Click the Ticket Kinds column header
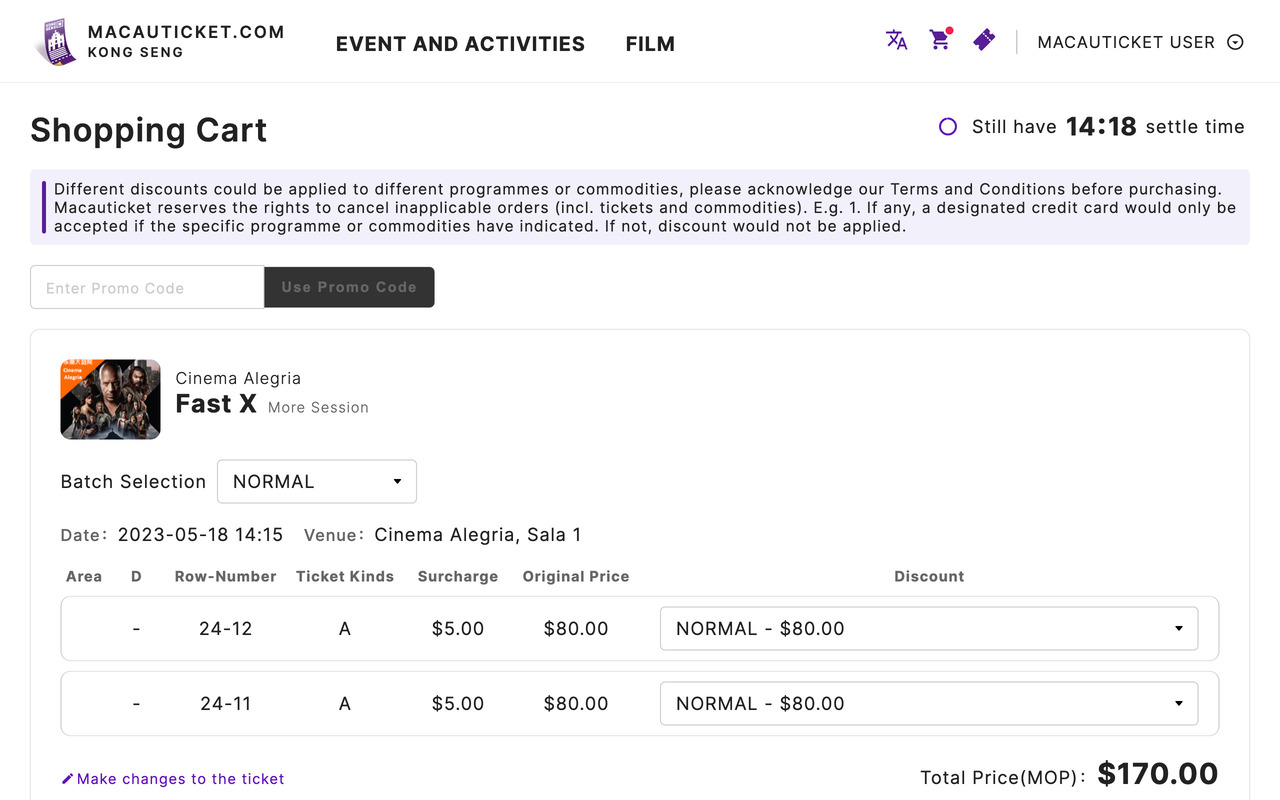The height and width of the screenshot is (800, 1280). 345,577
